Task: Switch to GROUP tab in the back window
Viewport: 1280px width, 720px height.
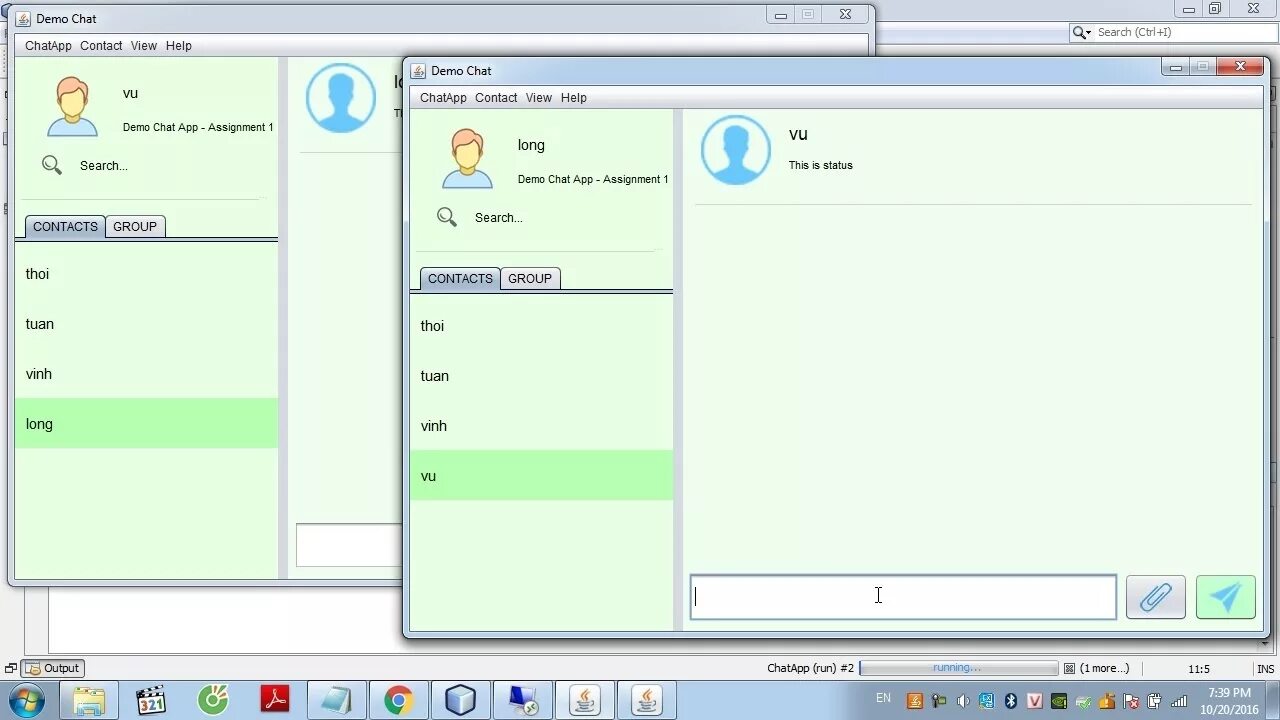Action: pyautogui.click(x=135, y=227)
